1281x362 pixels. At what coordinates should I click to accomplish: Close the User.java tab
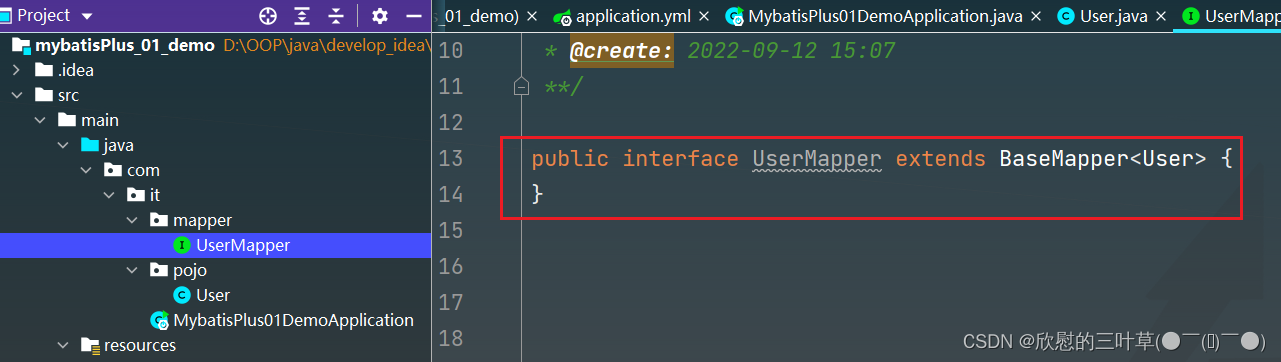point(1160,16)
